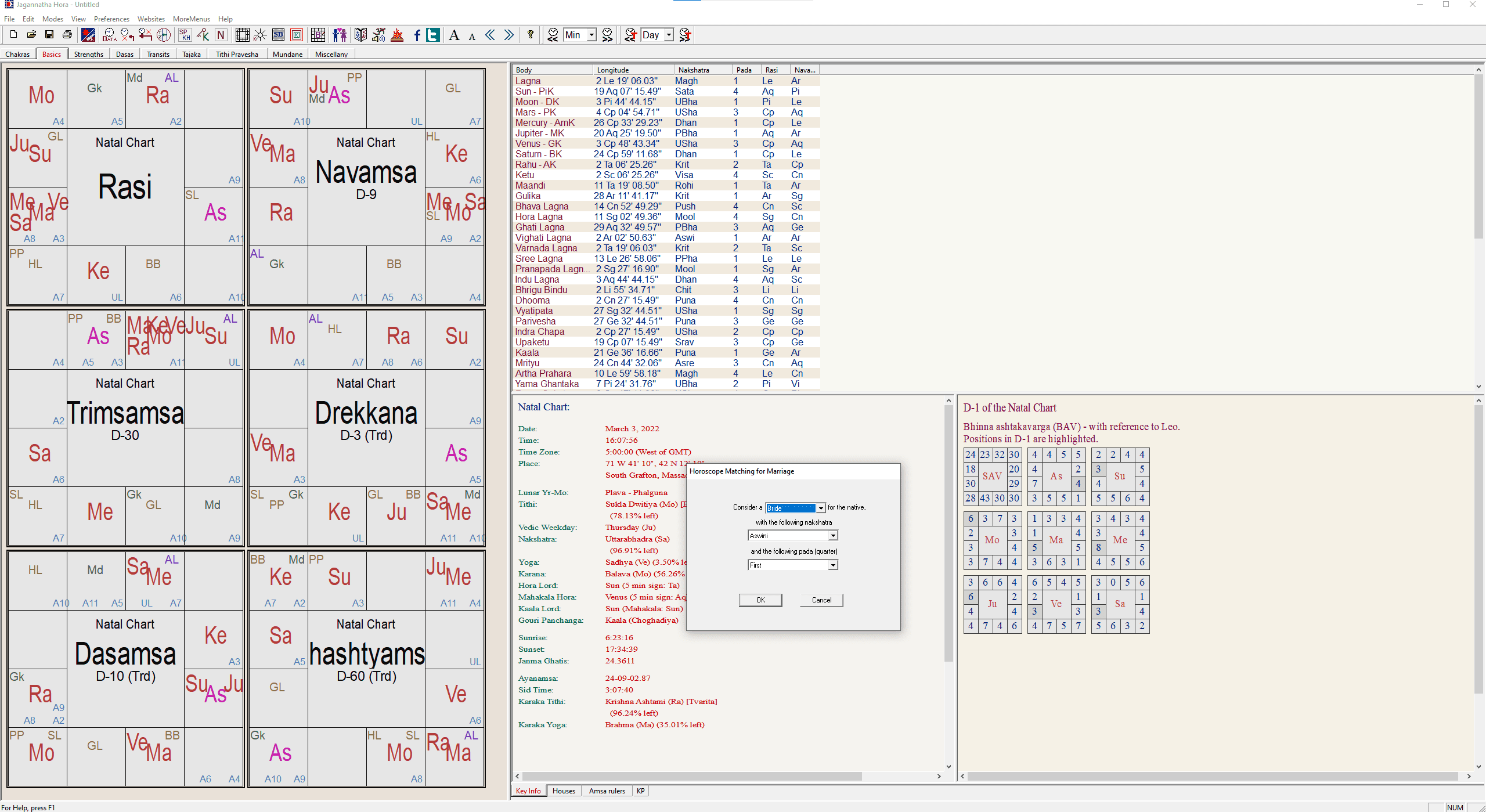The height and width of the screenshot is (812, 1486).
Task: Click the Facebook icon in toolbar
Action: pos(417,35)
